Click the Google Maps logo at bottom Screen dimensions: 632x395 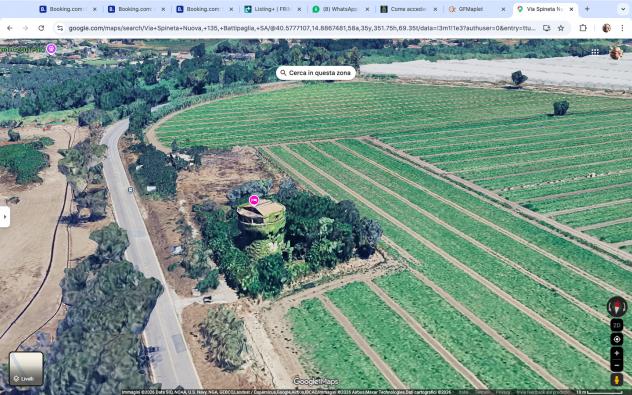coord(316,381)
